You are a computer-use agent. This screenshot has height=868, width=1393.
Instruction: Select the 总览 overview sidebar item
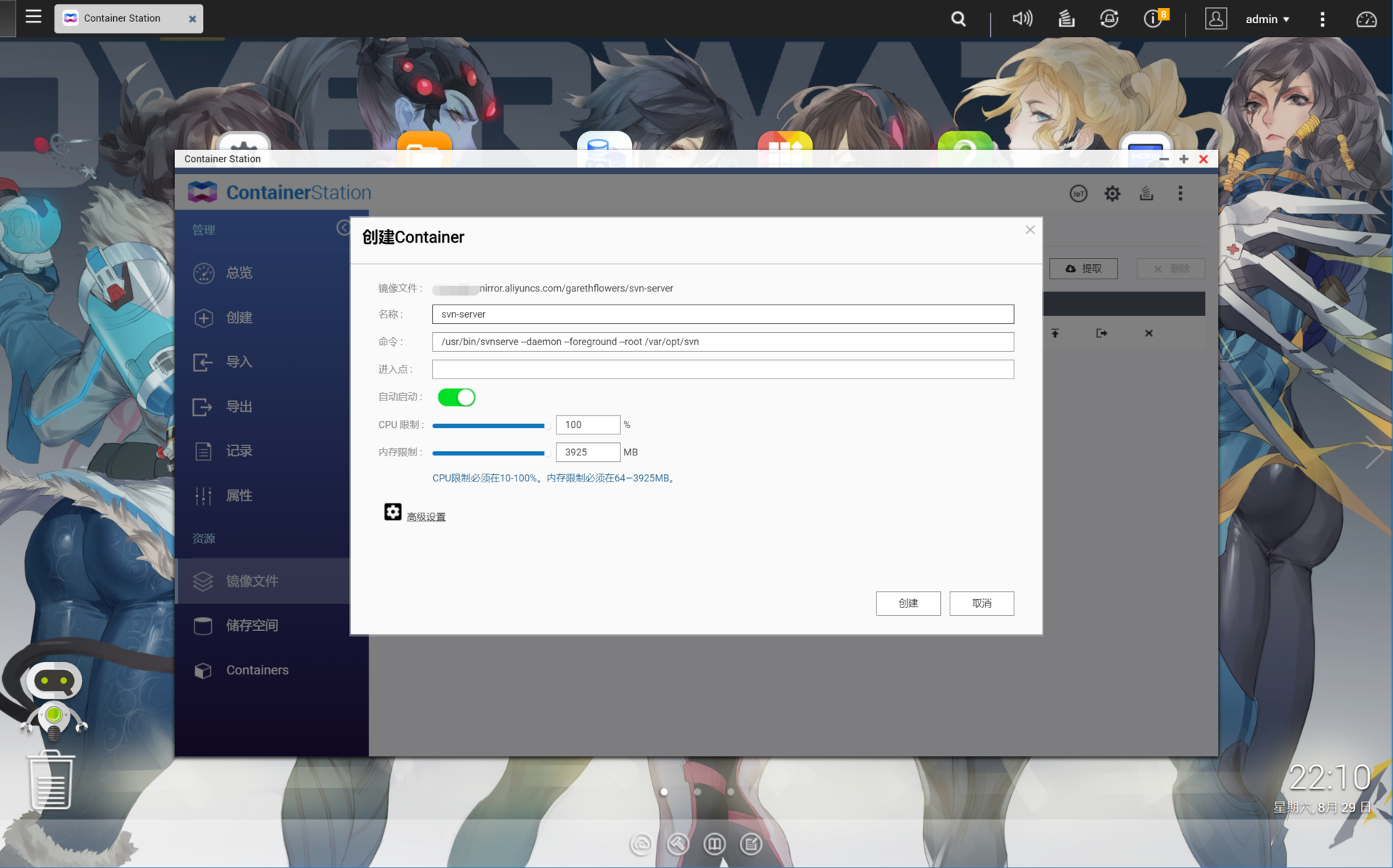pos(239,273)
